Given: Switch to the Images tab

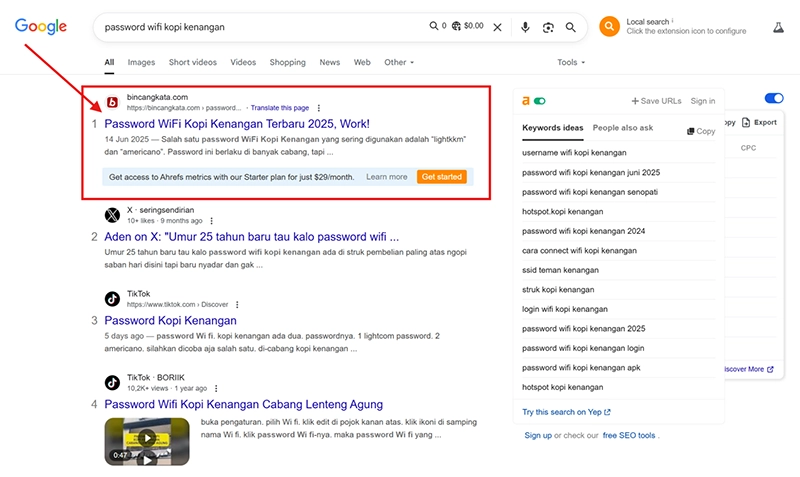Looking at the screenshot, I should pos(141,62).
